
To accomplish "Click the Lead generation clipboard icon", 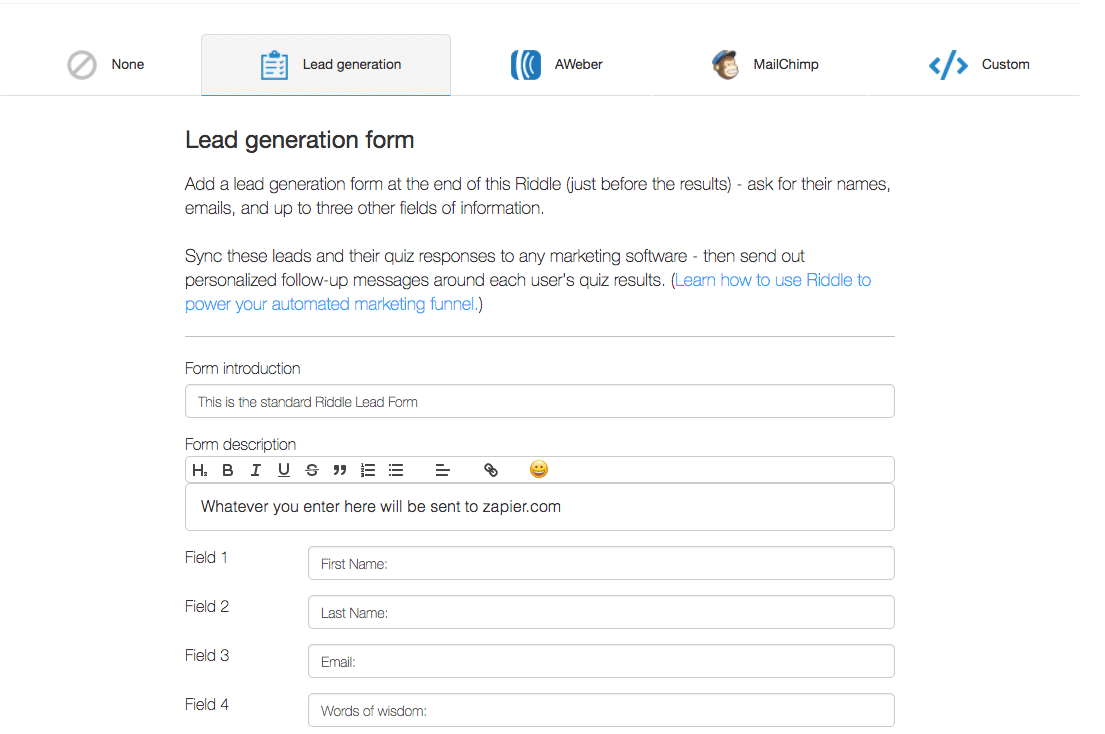I will tap(274, 65).
